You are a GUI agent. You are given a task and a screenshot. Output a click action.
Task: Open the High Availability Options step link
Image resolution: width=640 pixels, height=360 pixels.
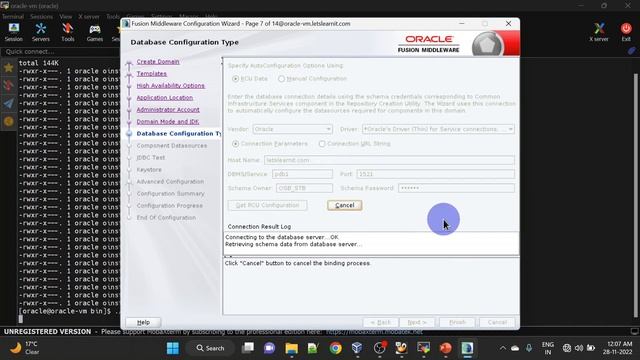point(171,86)
